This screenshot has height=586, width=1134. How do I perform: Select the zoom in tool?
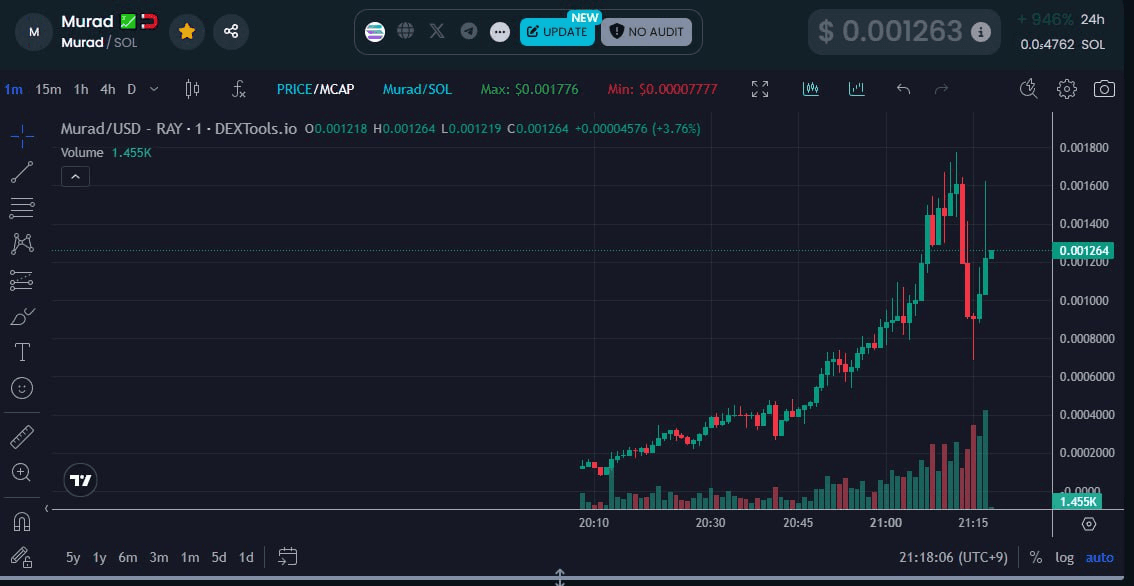click(x=22, y=473)
